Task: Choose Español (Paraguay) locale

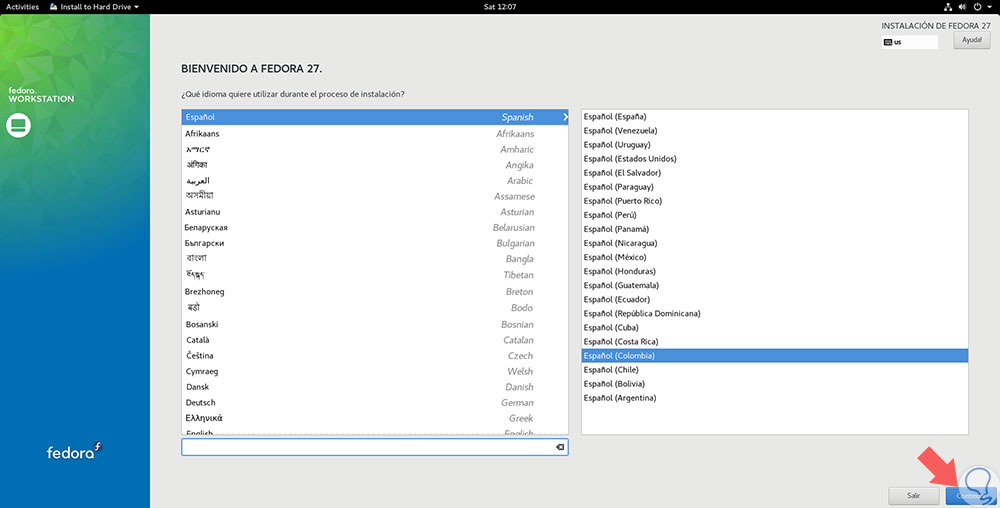Action: tap(775, 187)
